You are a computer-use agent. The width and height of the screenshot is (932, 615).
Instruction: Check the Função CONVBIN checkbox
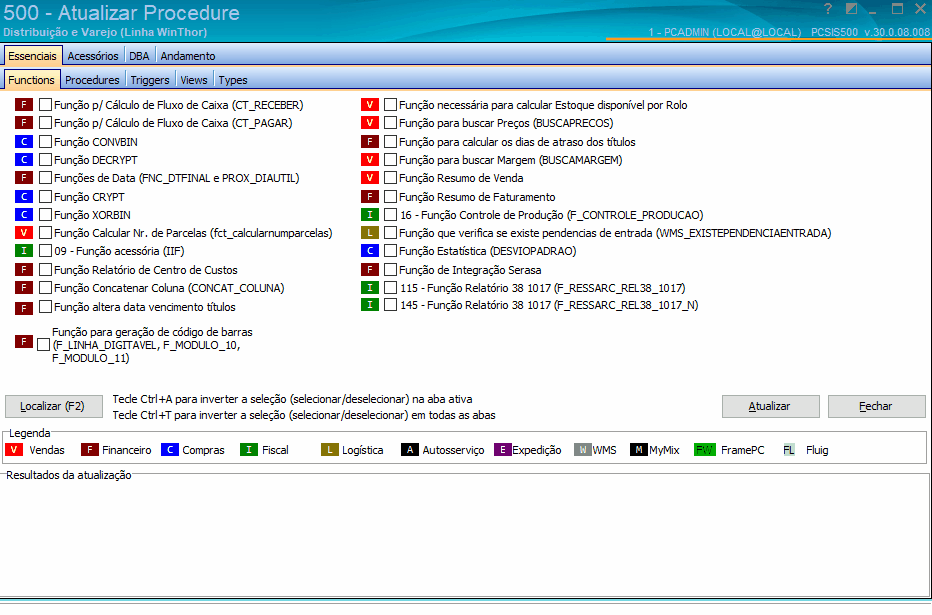(x=45, y=141)
